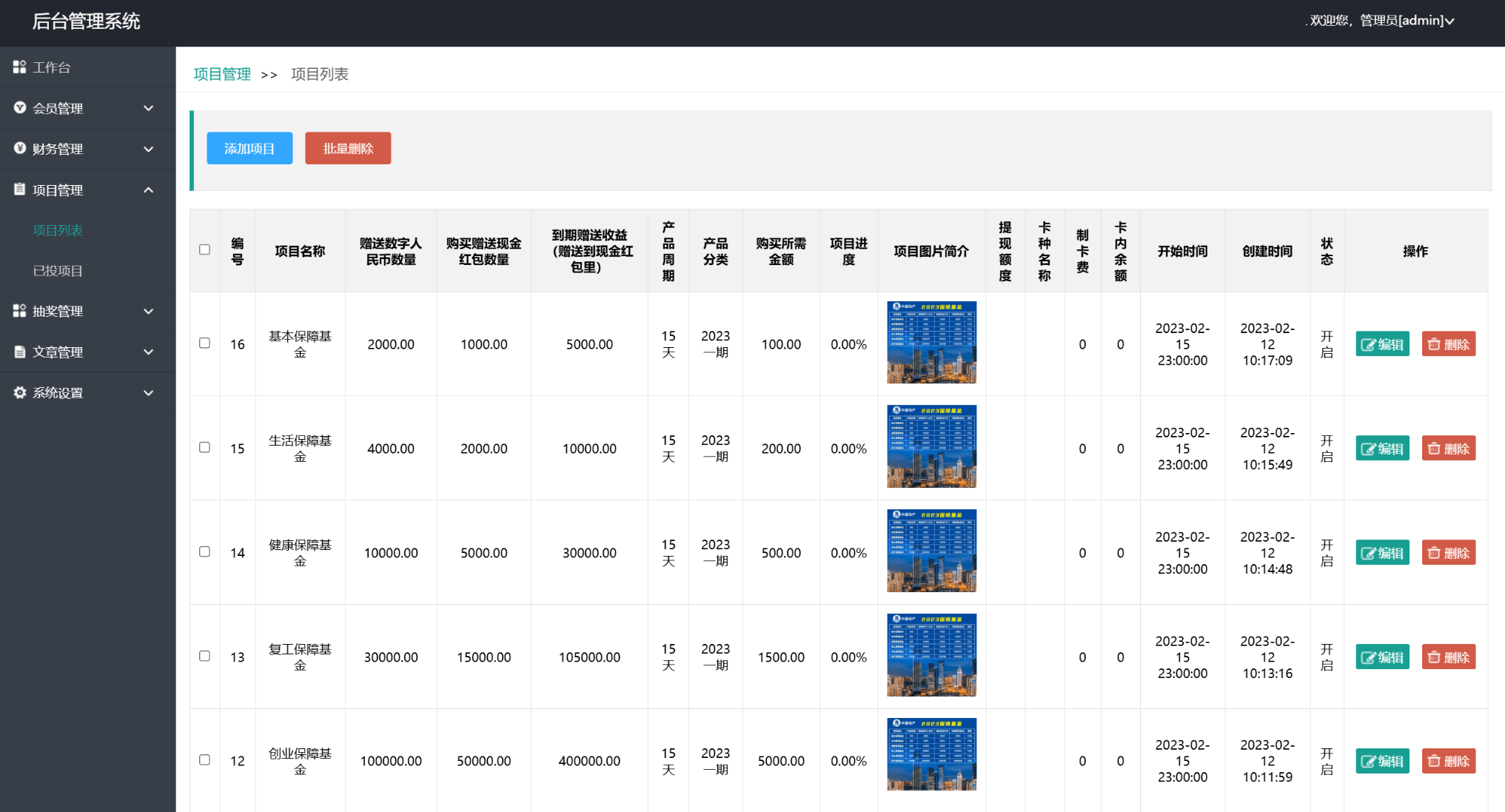Viewport: 1505px width, 812px height.
Task: Click the 文章管理 document icon
Action: pyautogui.click(x=20, y=352)
